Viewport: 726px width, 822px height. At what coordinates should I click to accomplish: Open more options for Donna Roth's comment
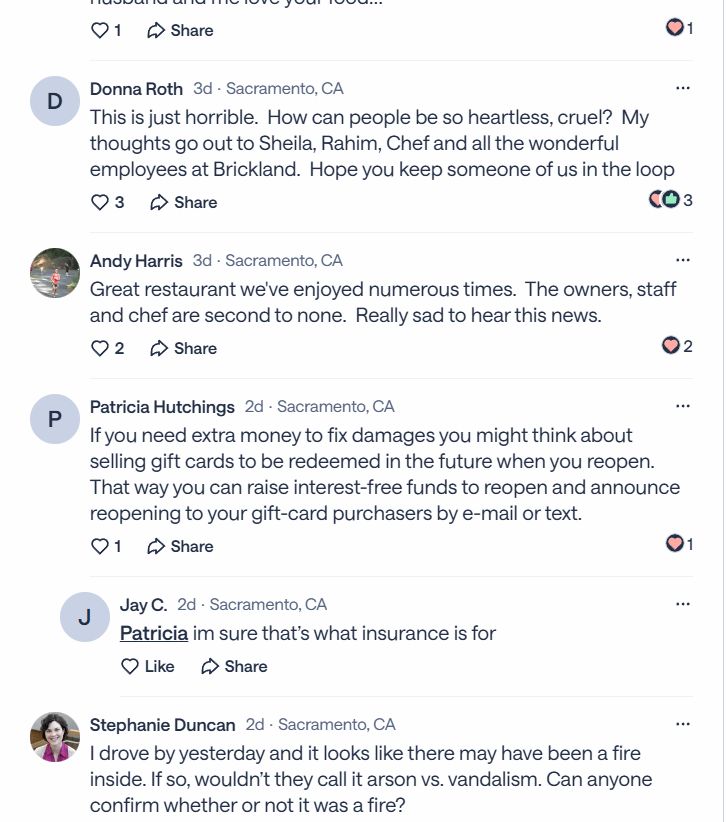coord(683,88)
